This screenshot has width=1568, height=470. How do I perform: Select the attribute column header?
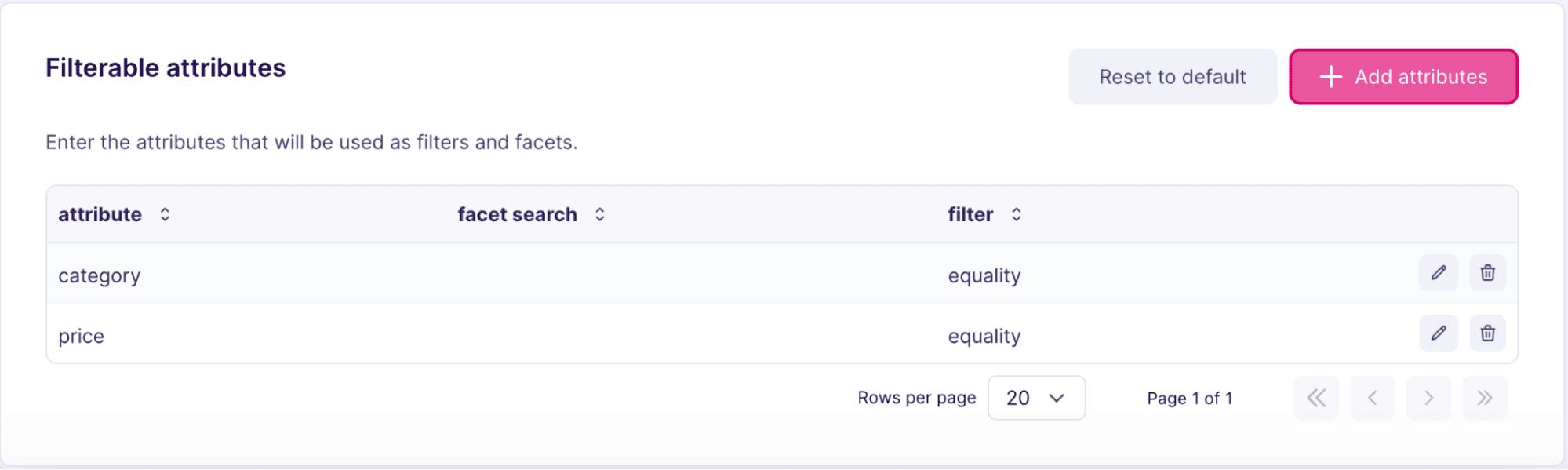pyautogui.click(x=100, y=213)
